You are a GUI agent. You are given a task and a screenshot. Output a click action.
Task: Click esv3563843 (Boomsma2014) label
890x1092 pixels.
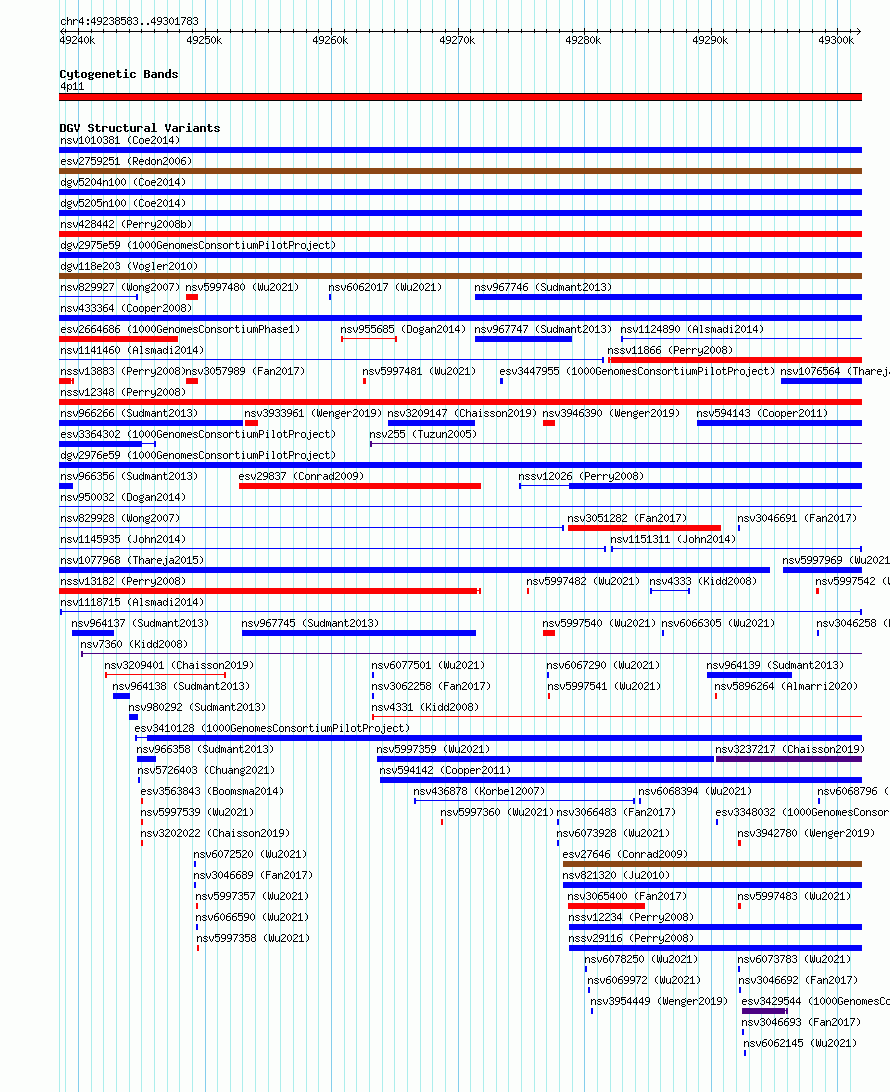click(x=212, y=791)
